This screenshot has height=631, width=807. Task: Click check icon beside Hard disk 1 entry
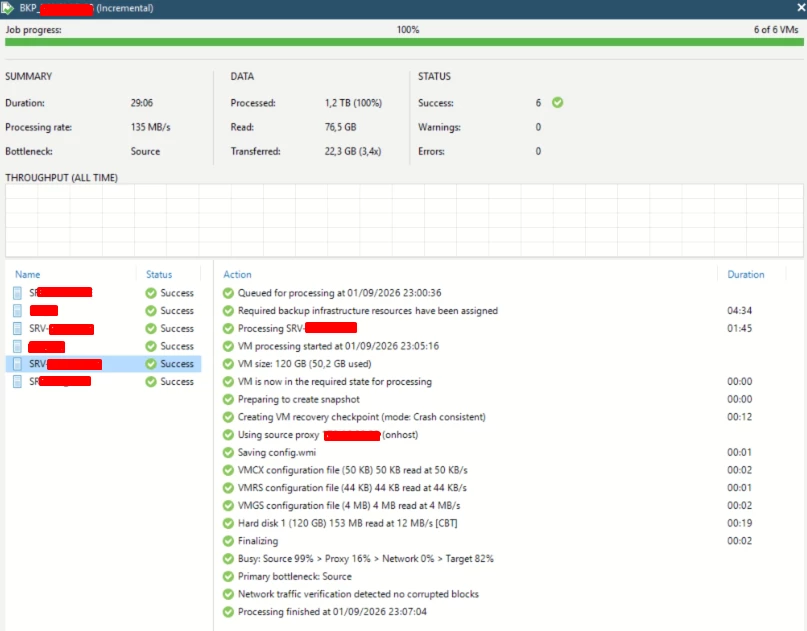click(x=228, y=523)
